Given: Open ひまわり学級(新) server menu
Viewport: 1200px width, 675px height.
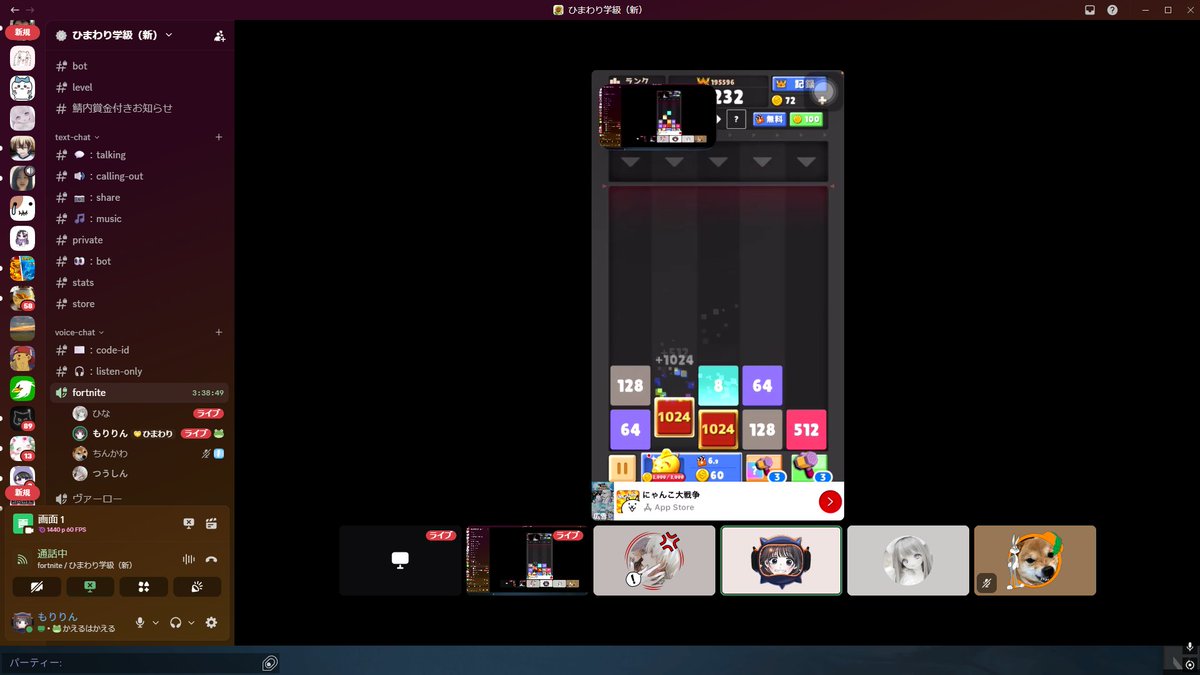Looking at the screenshot, I should click(x=114, y=35).
